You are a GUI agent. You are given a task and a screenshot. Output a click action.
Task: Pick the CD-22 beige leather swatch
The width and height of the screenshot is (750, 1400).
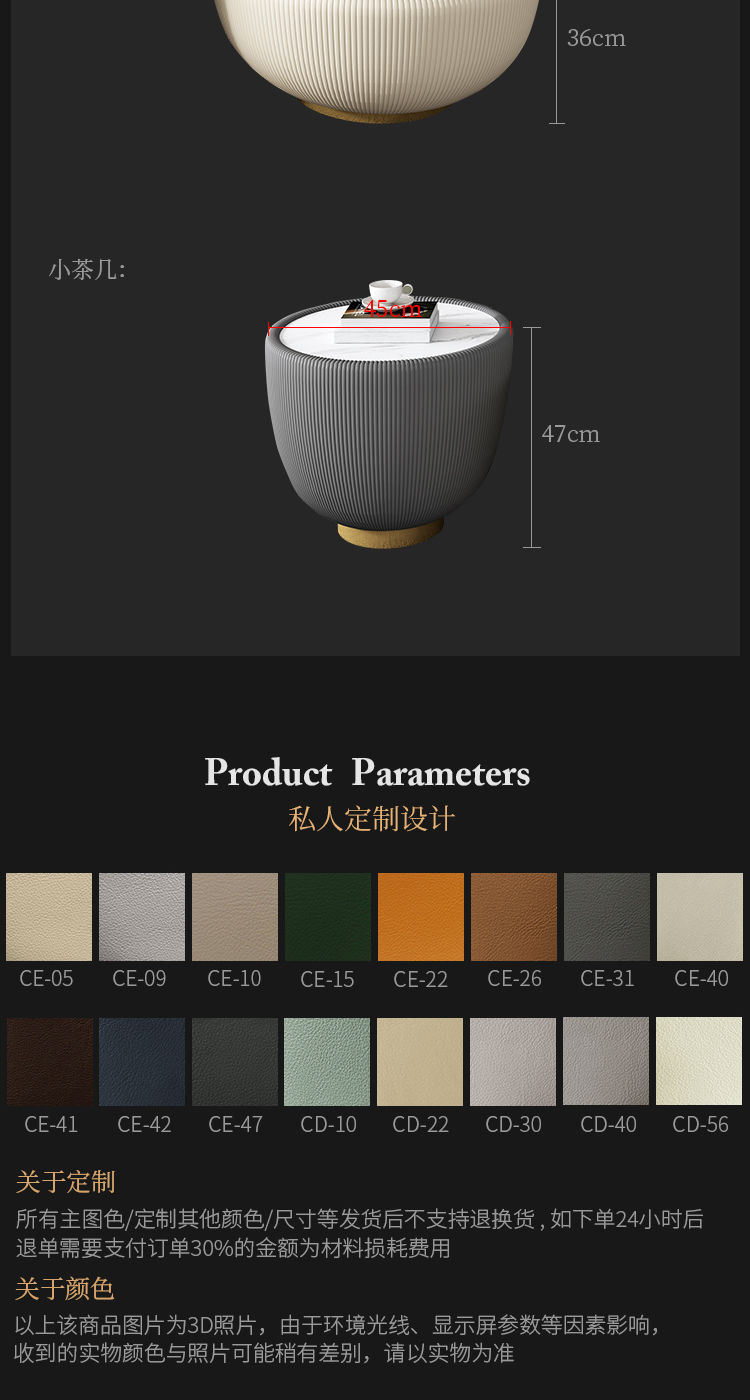(420, 1062)
